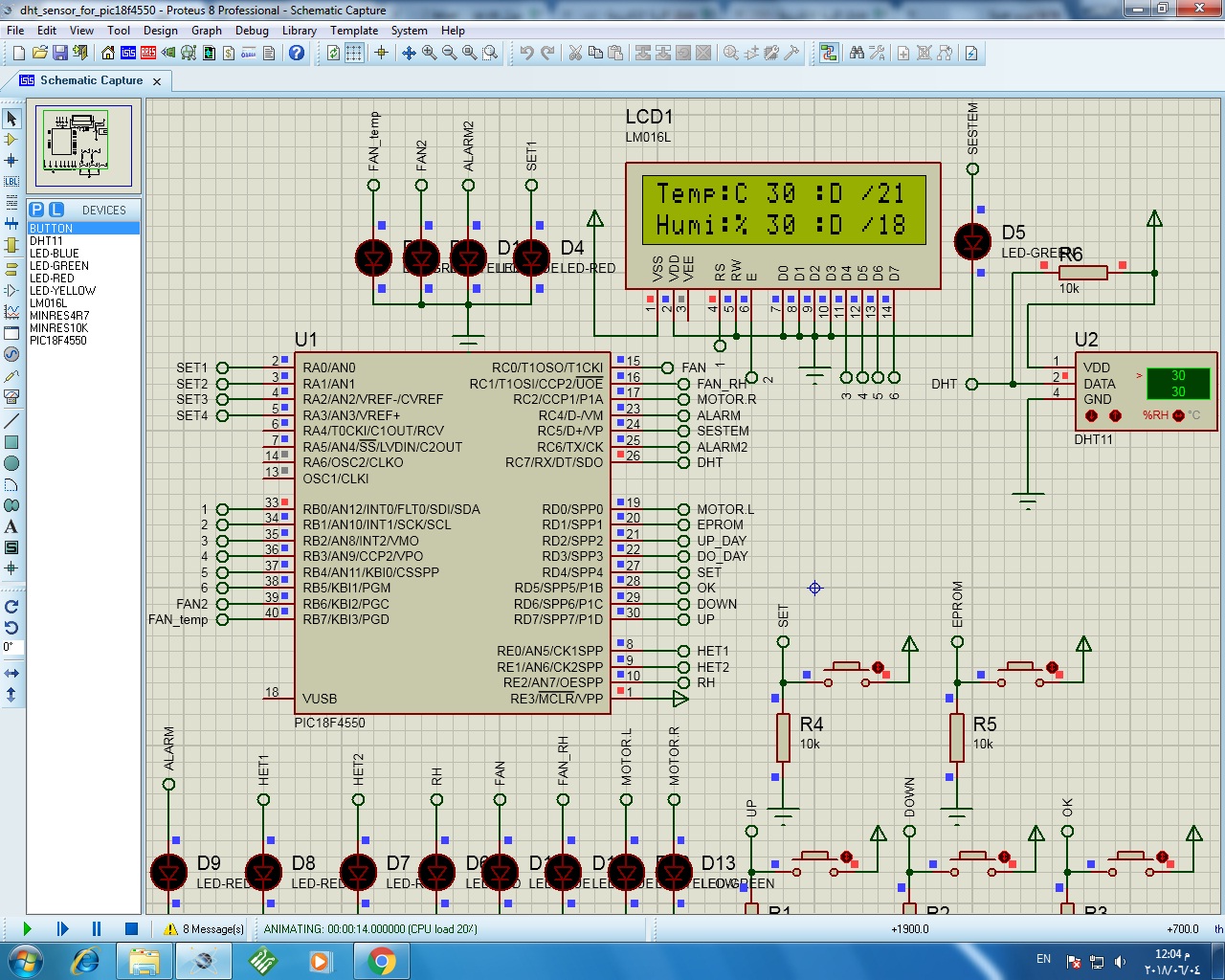Choose the Selection mode arrow
The width and height of the screenshot is (1225, 980).
11,119
